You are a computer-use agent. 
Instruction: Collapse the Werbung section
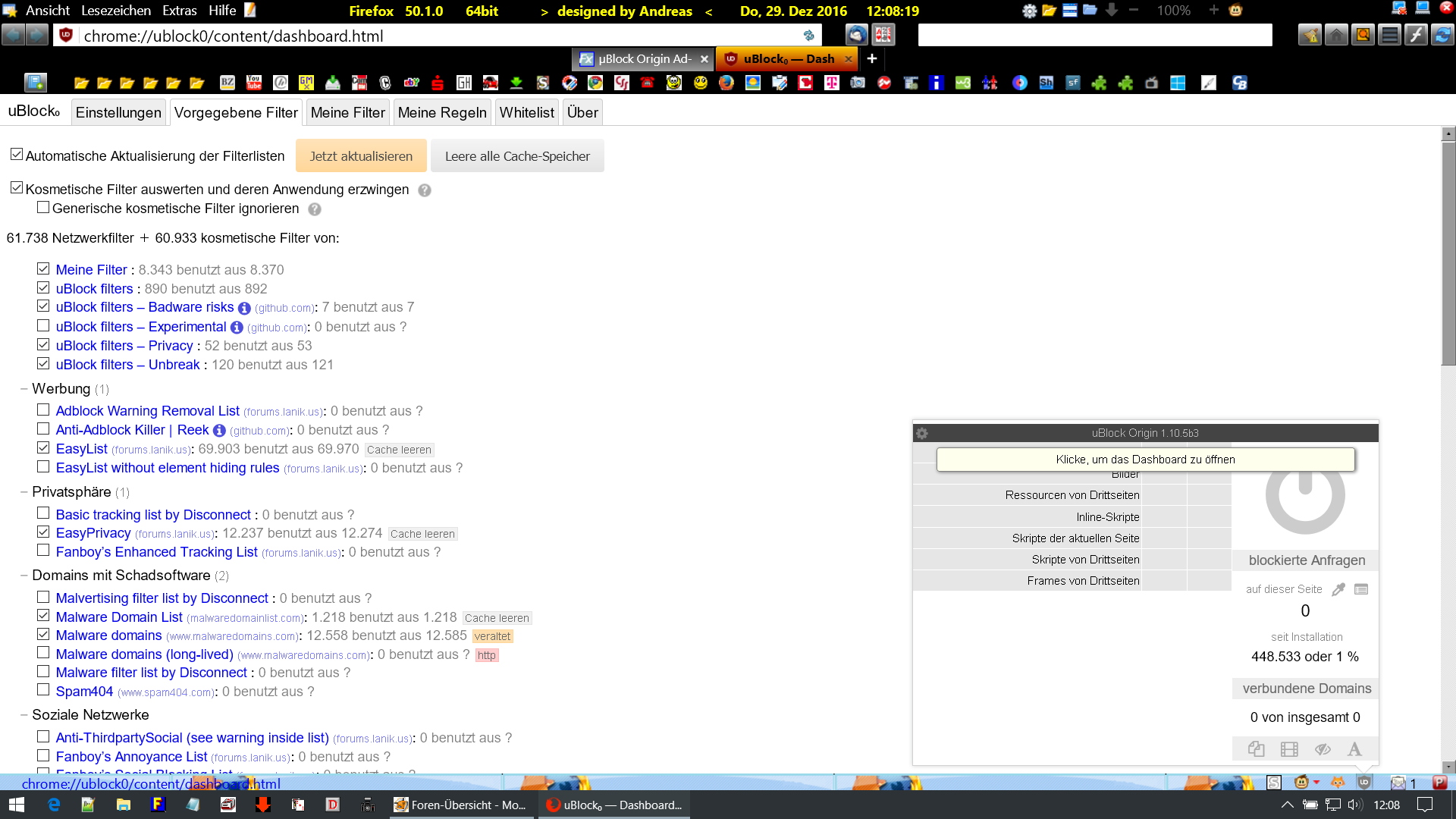(24, 389)
